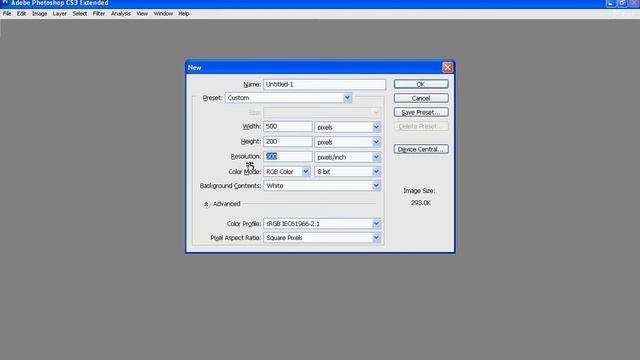This screenshot has height=360, width=640.
Task: Open the pixels/inch resolution units dropdown
Action: (x=348, y=157)
